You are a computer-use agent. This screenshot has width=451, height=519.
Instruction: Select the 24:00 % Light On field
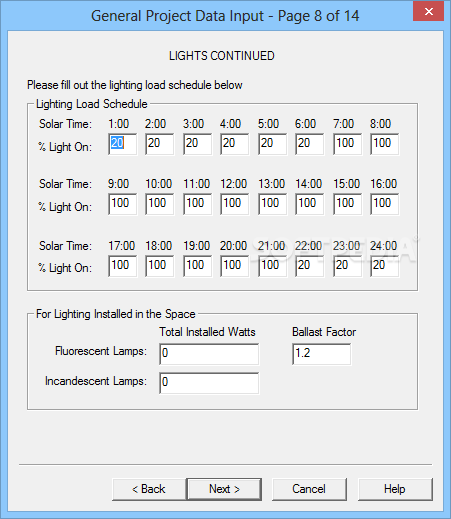[x=384, y=266]
